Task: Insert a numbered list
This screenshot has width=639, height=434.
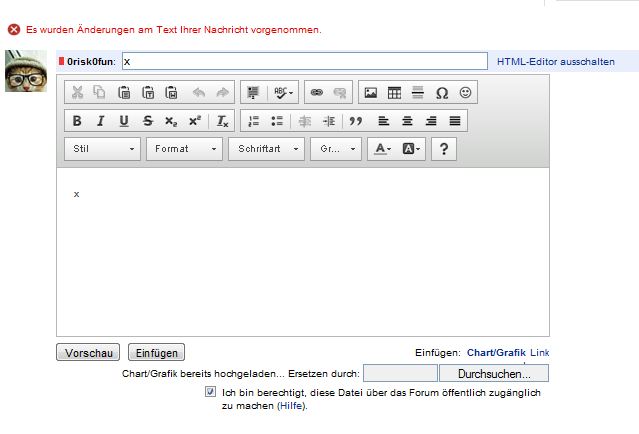Action: (x=253, y=121)
